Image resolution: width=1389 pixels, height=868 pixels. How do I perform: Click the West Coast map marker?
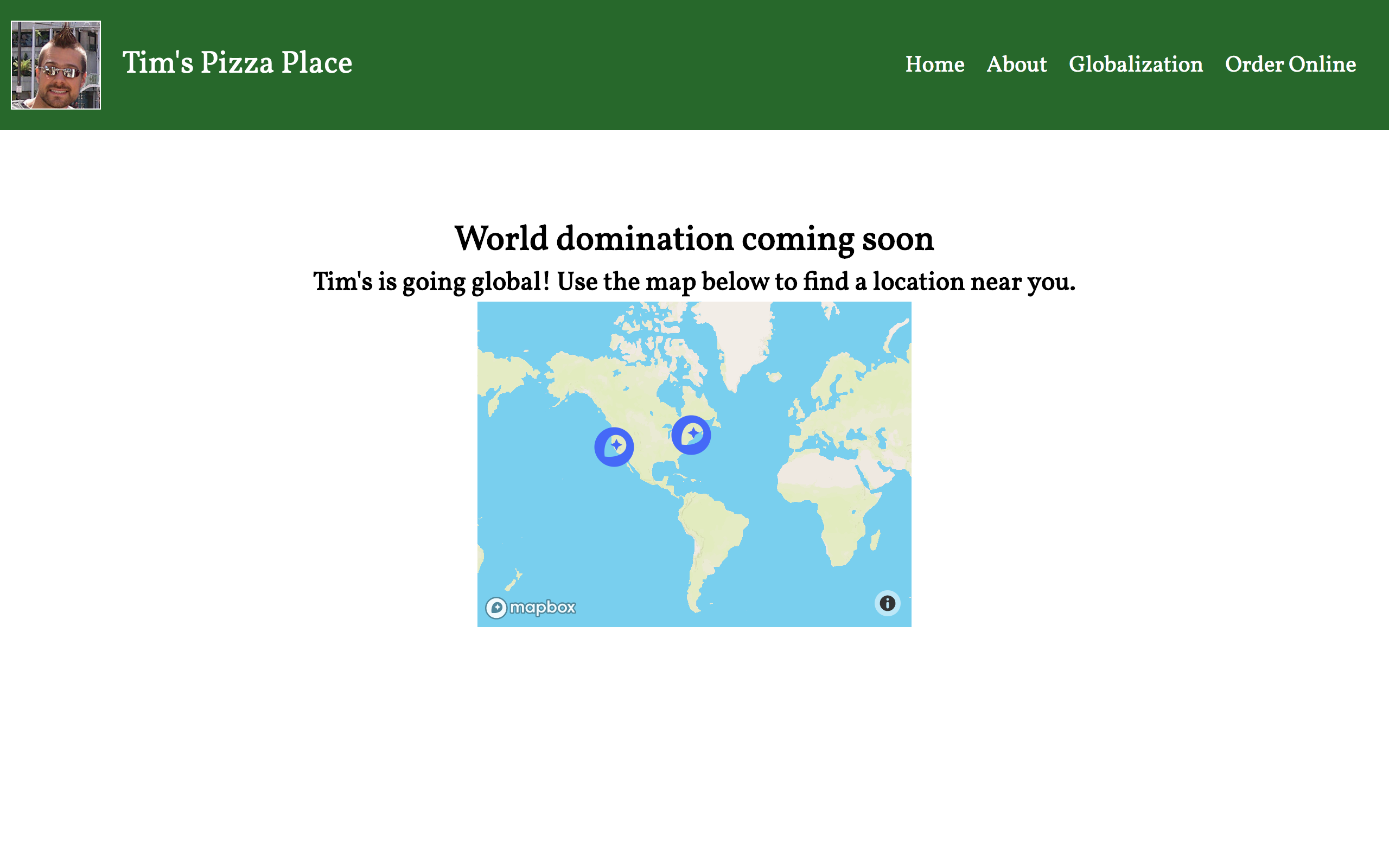click(614, 446)
